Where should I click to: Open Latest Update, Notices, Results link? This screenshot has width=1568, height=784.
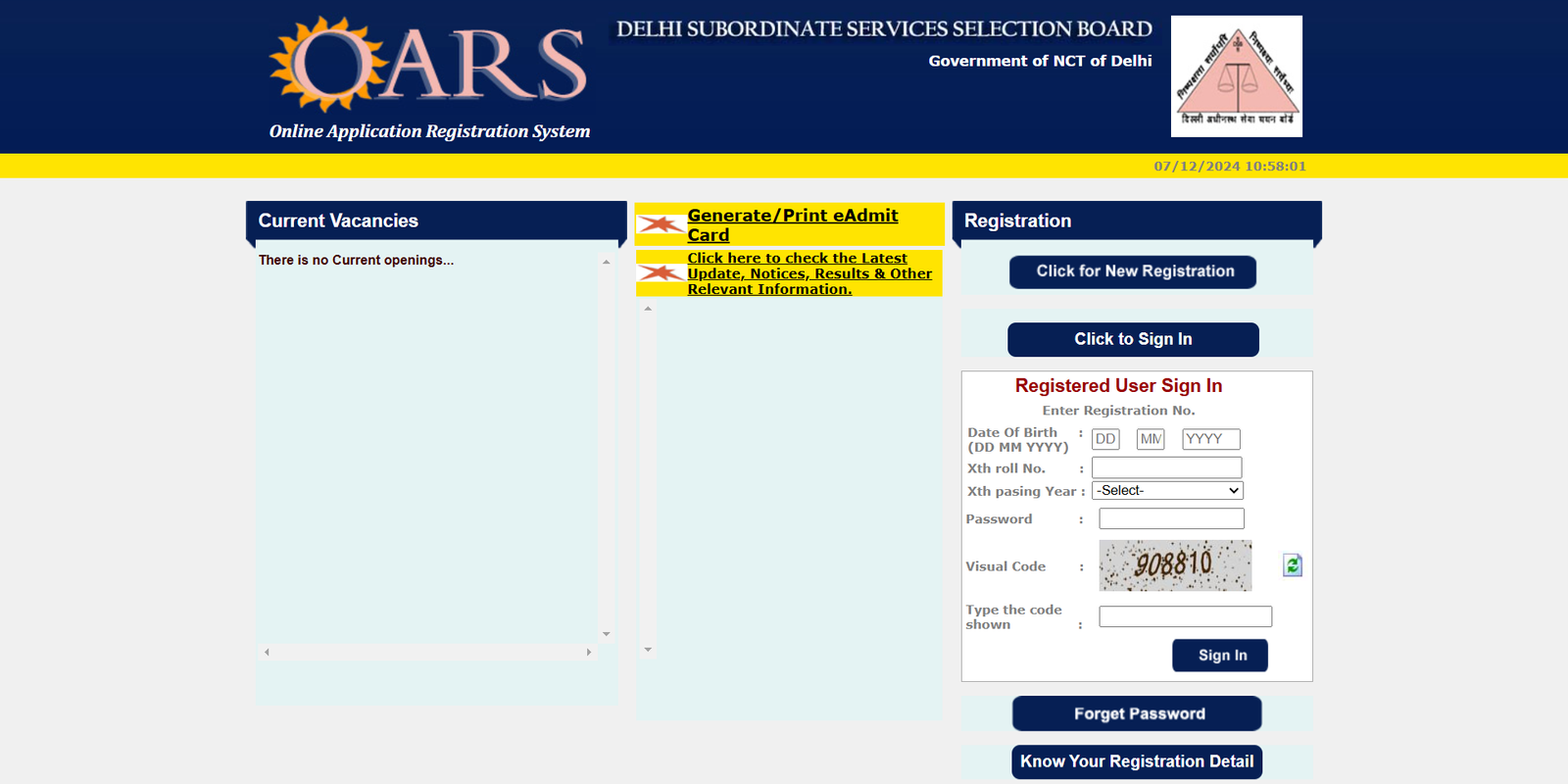click(809, 273)
